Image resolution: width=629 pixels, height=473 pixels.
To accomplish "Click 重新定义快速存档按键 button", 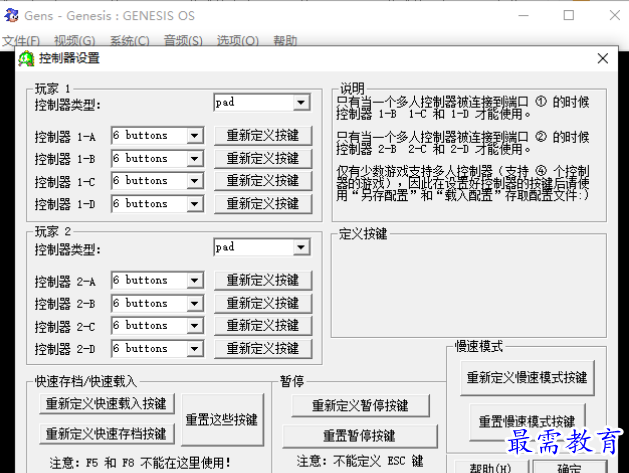I will coord(107,434).
